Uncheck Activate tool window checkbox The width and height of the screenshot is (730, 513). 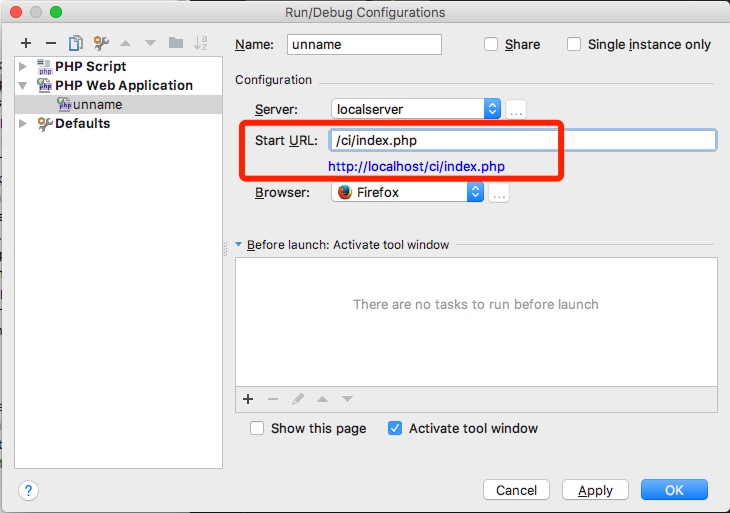click(395, 428)
